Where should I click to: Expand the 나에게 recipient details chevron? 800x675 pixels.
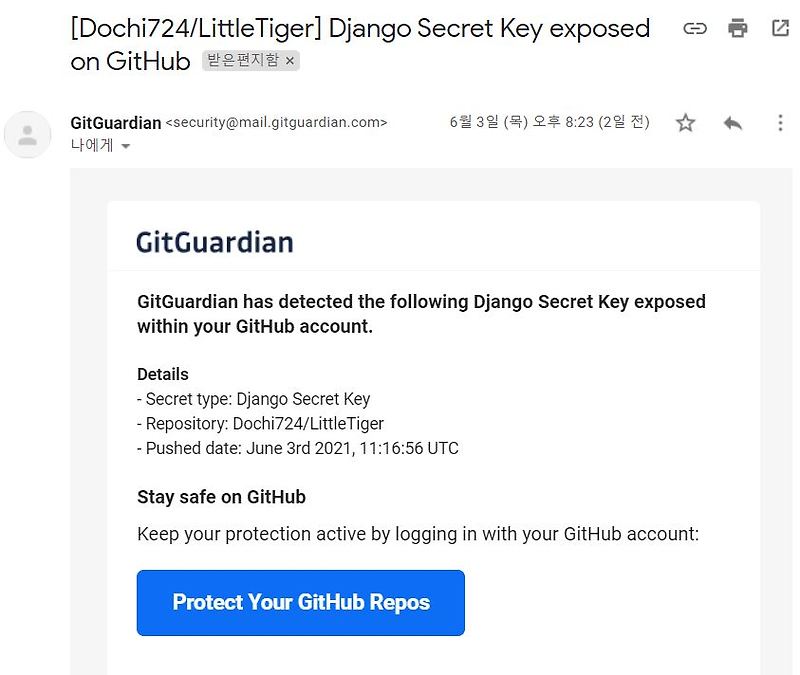coord(125,147)
